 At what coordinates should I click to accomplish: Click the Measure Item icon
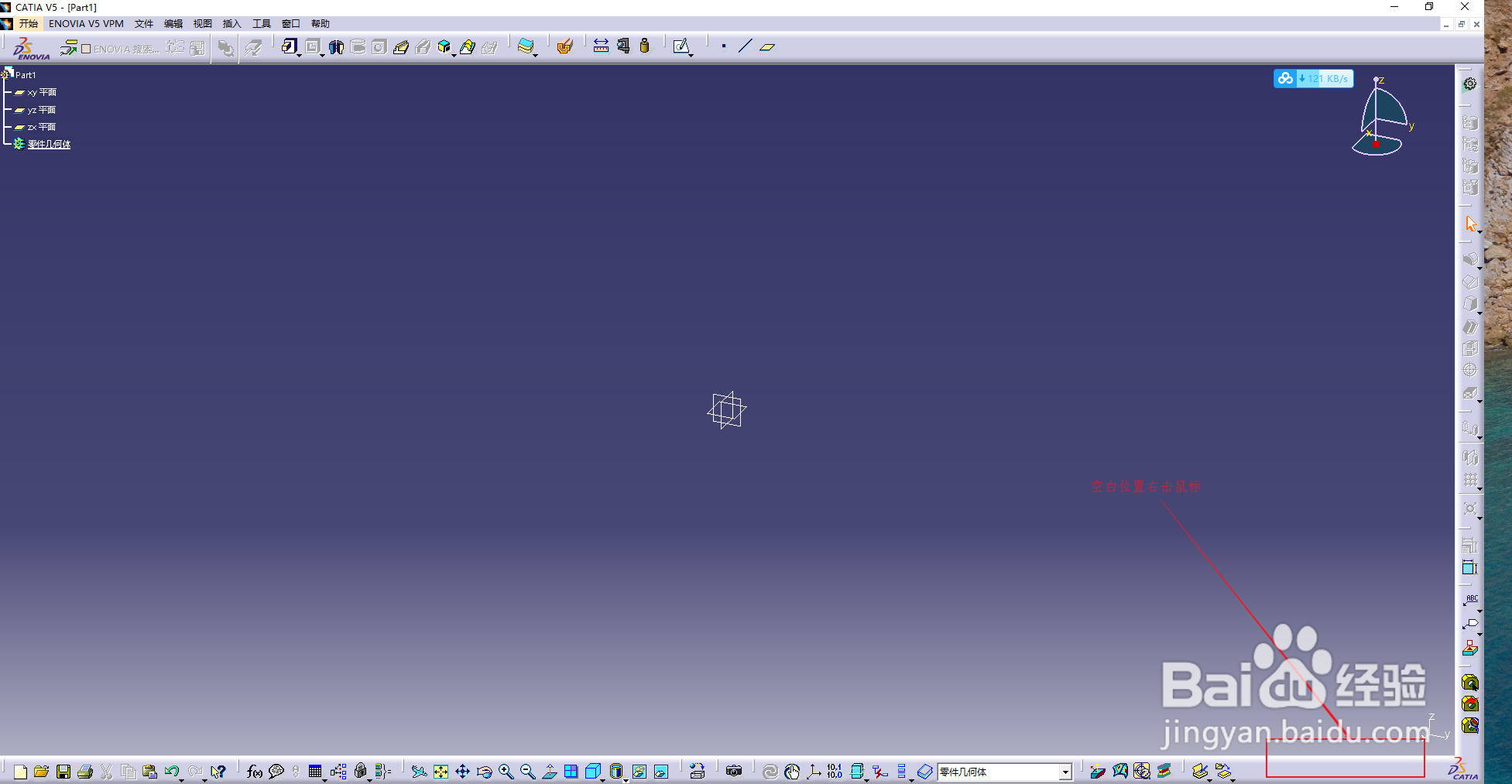pos(623,46)
